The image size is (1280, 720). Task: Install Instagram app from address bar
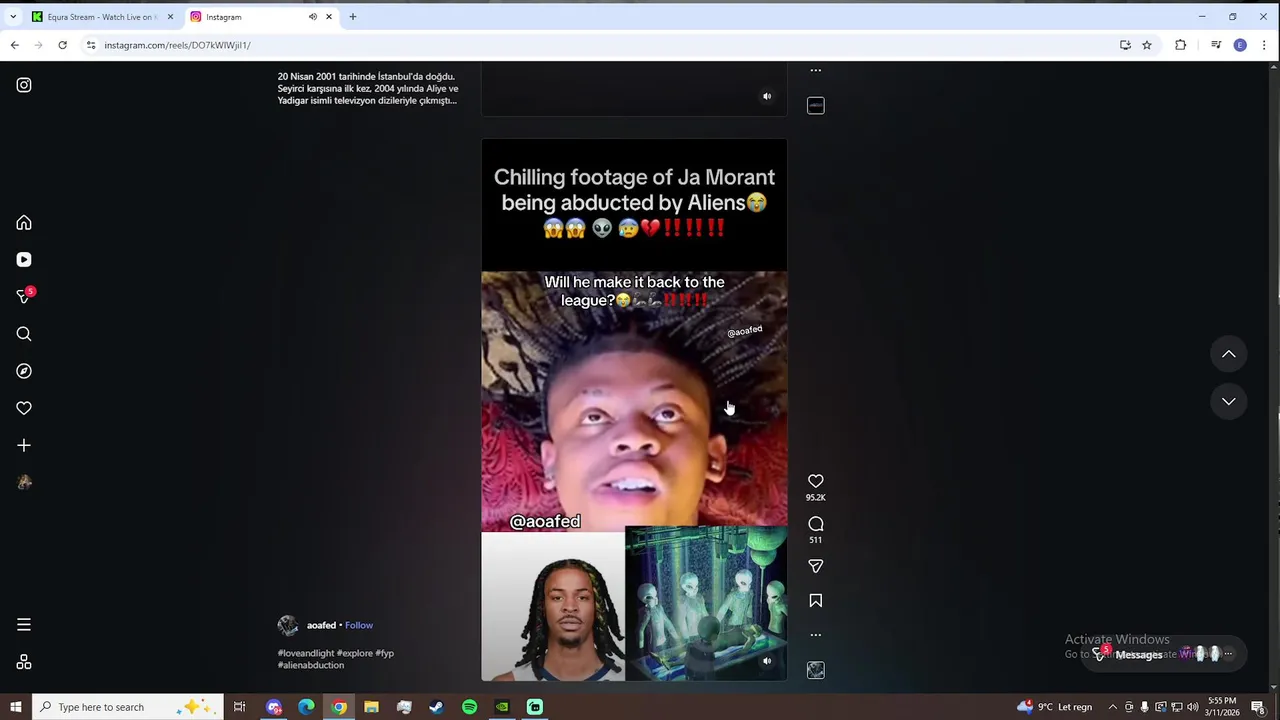1125,45
